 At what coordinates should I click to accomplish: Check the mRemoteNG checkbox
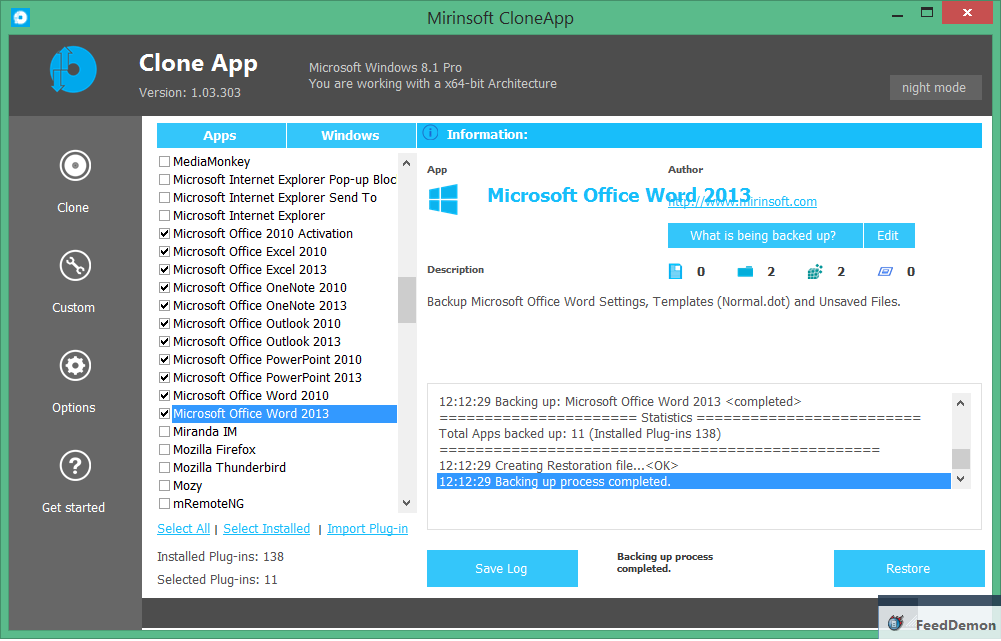tap(165, 504)
